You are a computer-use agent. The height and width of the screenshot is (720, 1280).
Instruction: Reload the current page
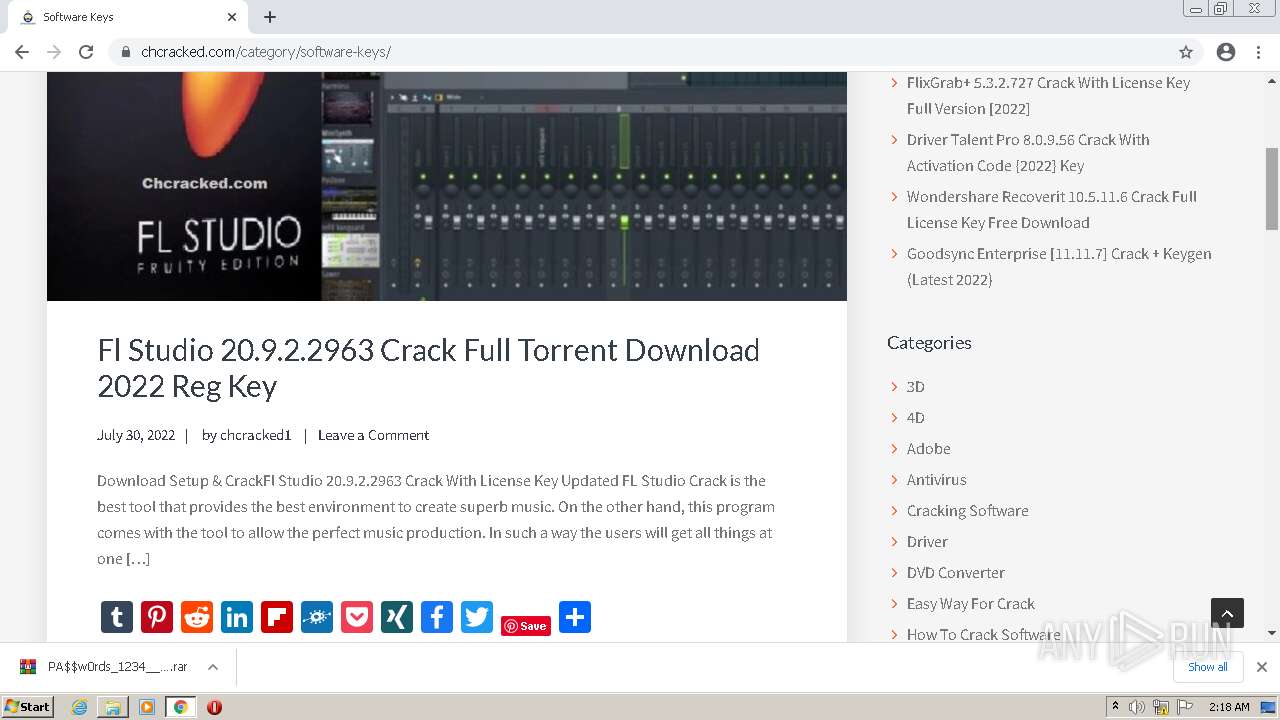click(x=86, y=52)
